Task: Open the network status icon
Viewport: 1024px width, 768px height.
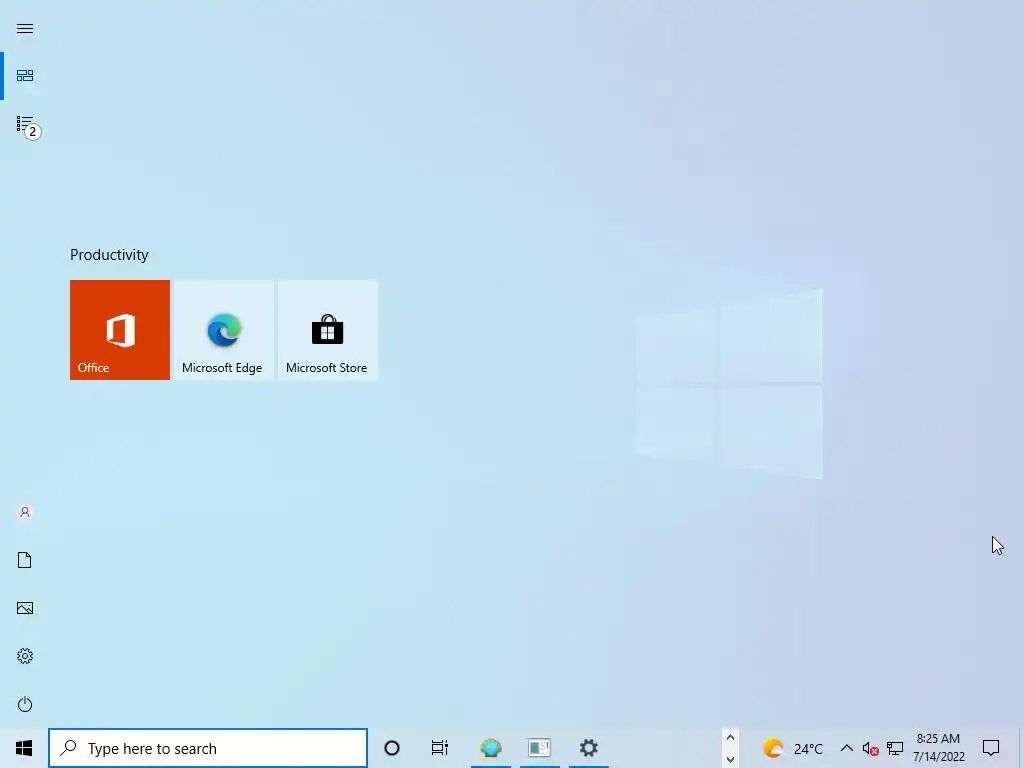Action: pos(895,748)
